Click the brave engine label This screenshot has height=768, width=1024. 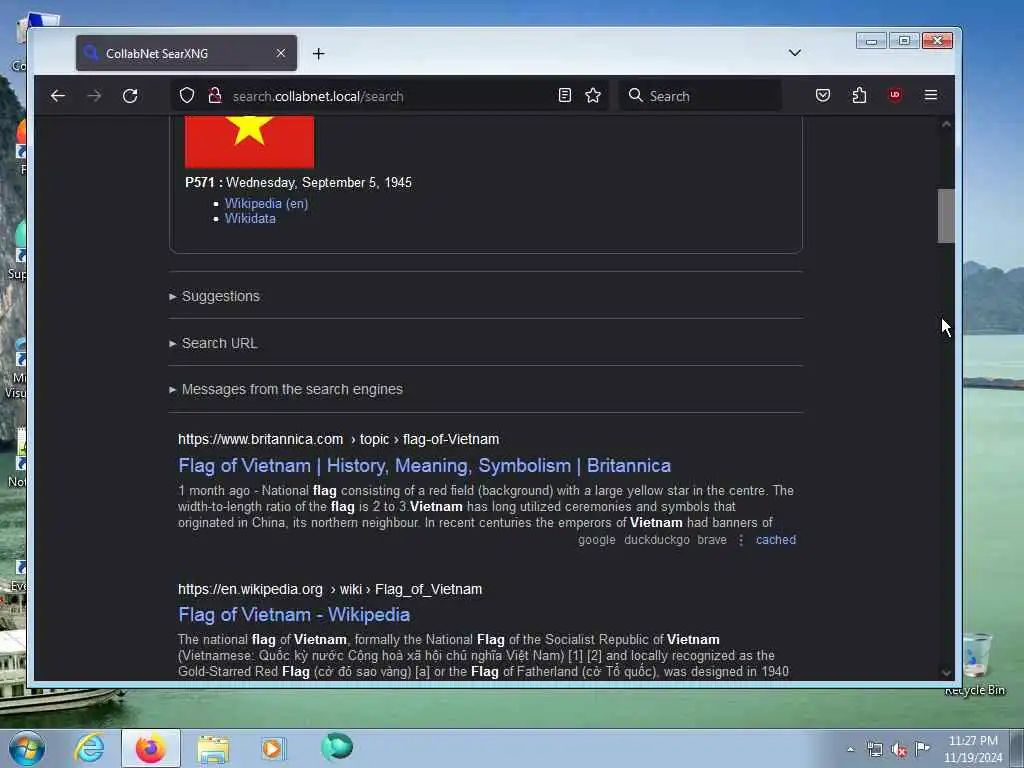tap(712, 540)
